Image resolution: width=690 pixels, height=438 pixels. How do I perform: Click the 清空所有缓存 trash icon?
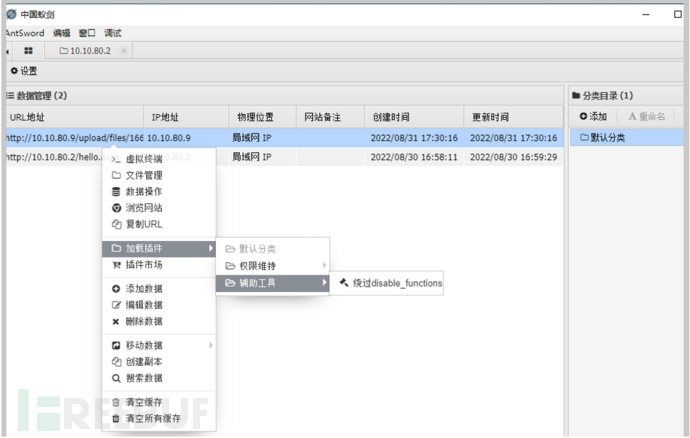coord(116,419)
